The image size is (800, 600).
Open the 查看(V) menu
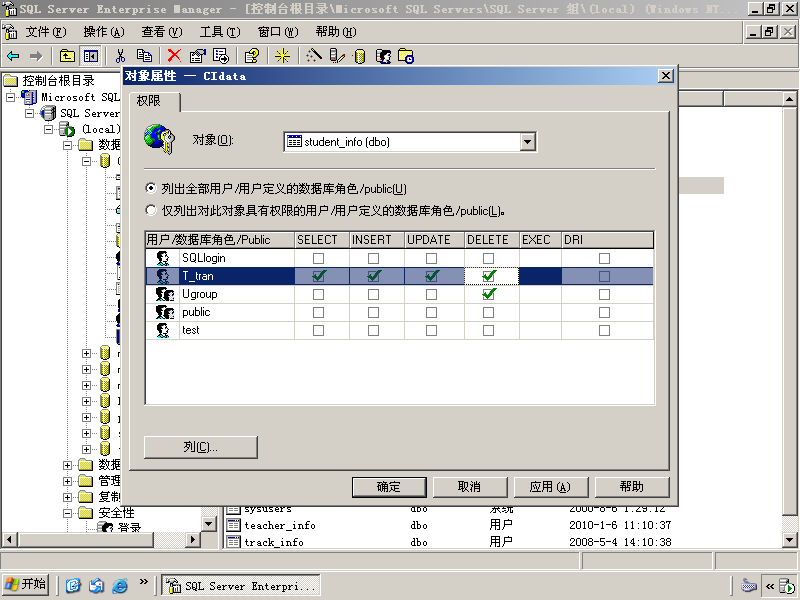coord(162,32)
